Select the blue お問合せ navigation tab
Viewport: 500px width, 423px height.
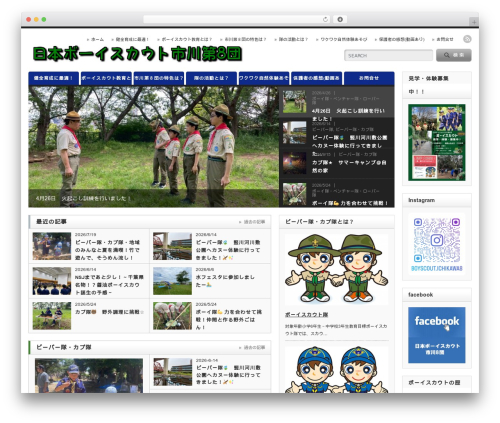pyautogui.click(x=369, y=78)
